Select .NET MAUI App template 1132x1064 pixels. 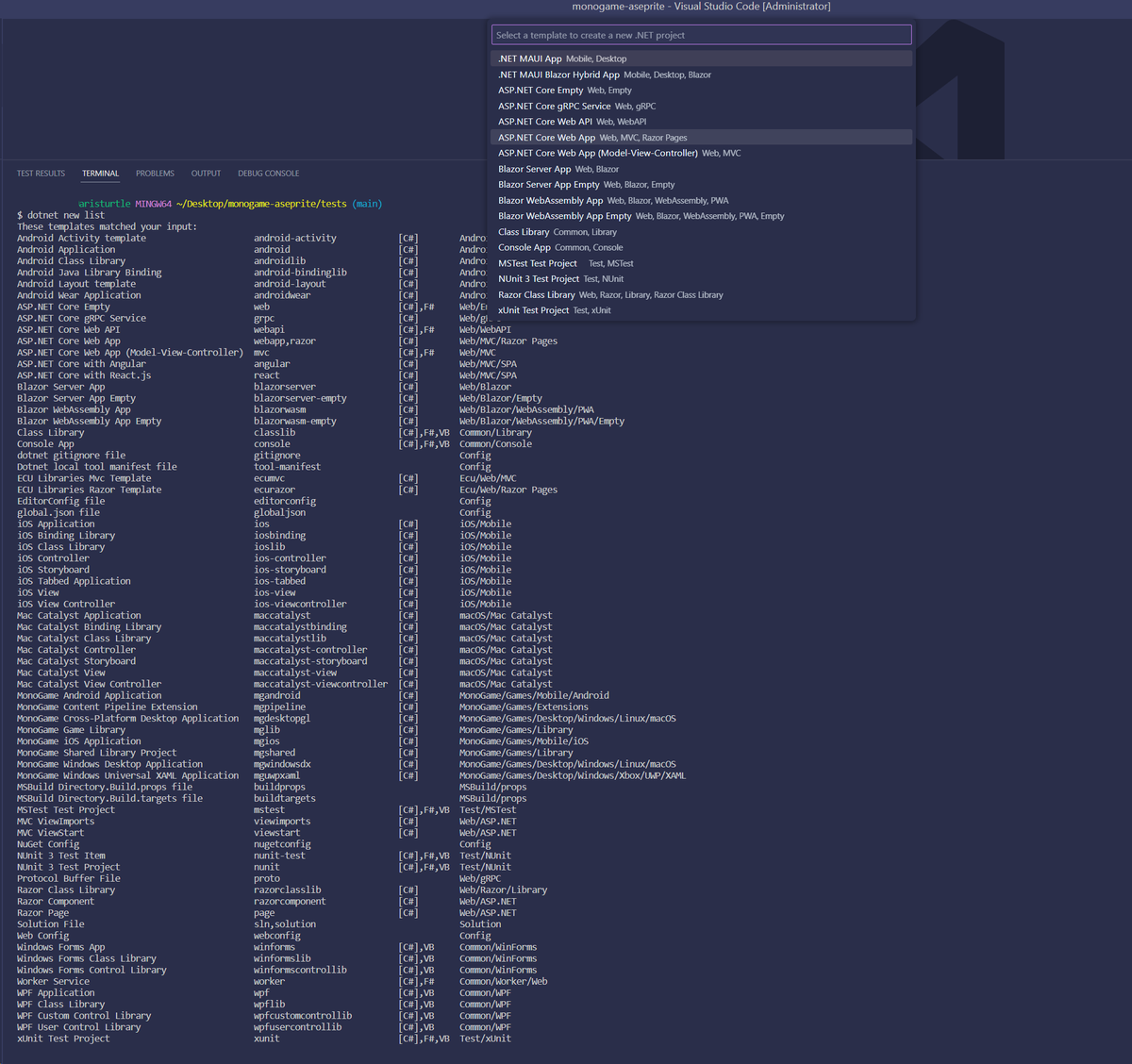coord(702,58)
